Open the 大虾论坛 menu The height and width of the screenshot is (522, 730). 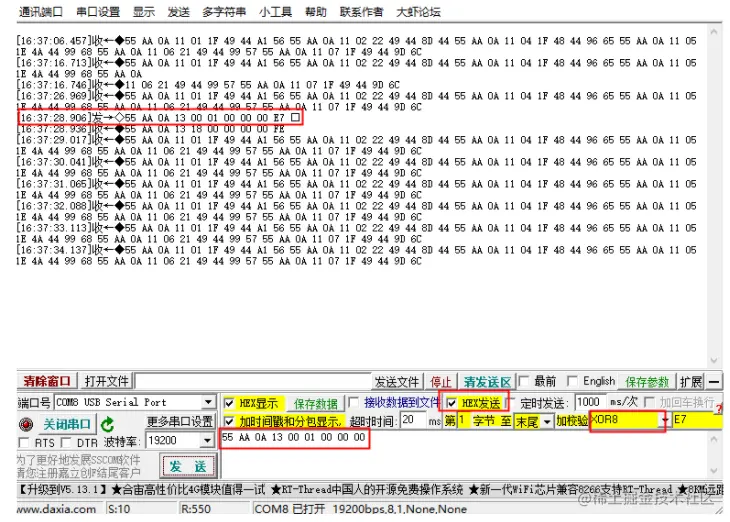[419, 12]
